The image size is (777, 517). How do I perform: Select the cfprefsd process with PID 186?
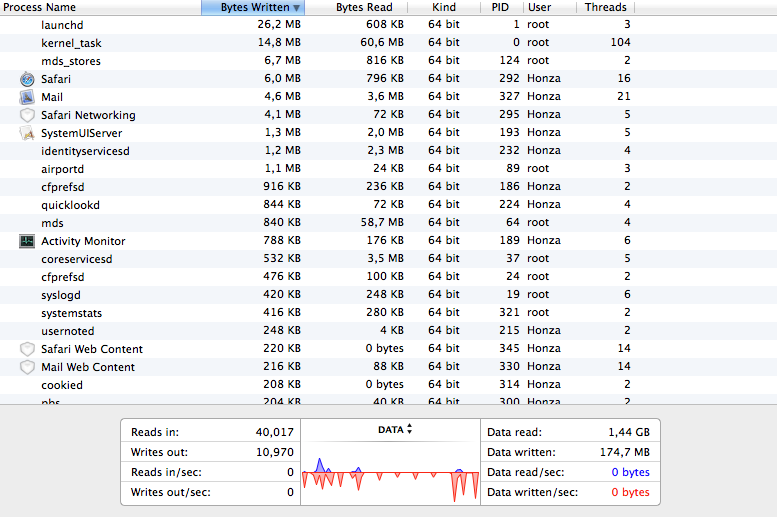[x=63, y=187]
